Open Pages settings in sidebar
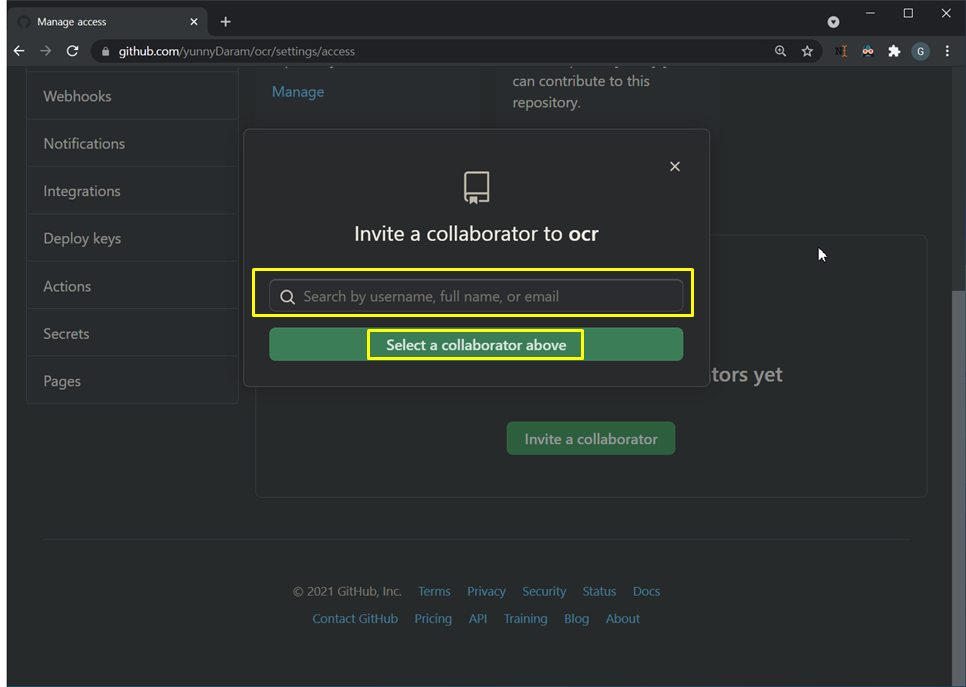 (132, 381)
